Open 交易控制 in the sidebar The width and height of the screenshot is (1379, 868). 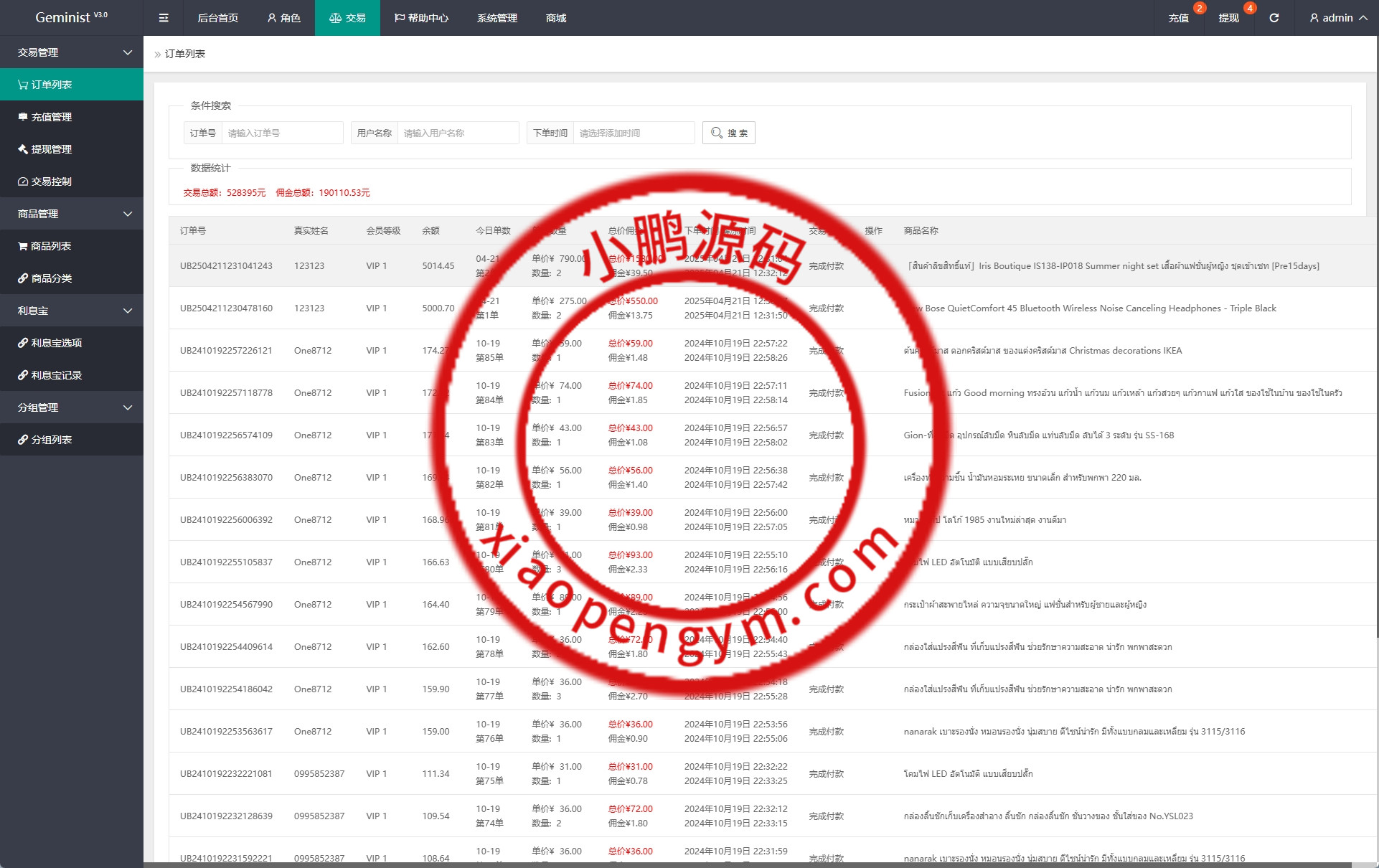[x=51, y=181]
